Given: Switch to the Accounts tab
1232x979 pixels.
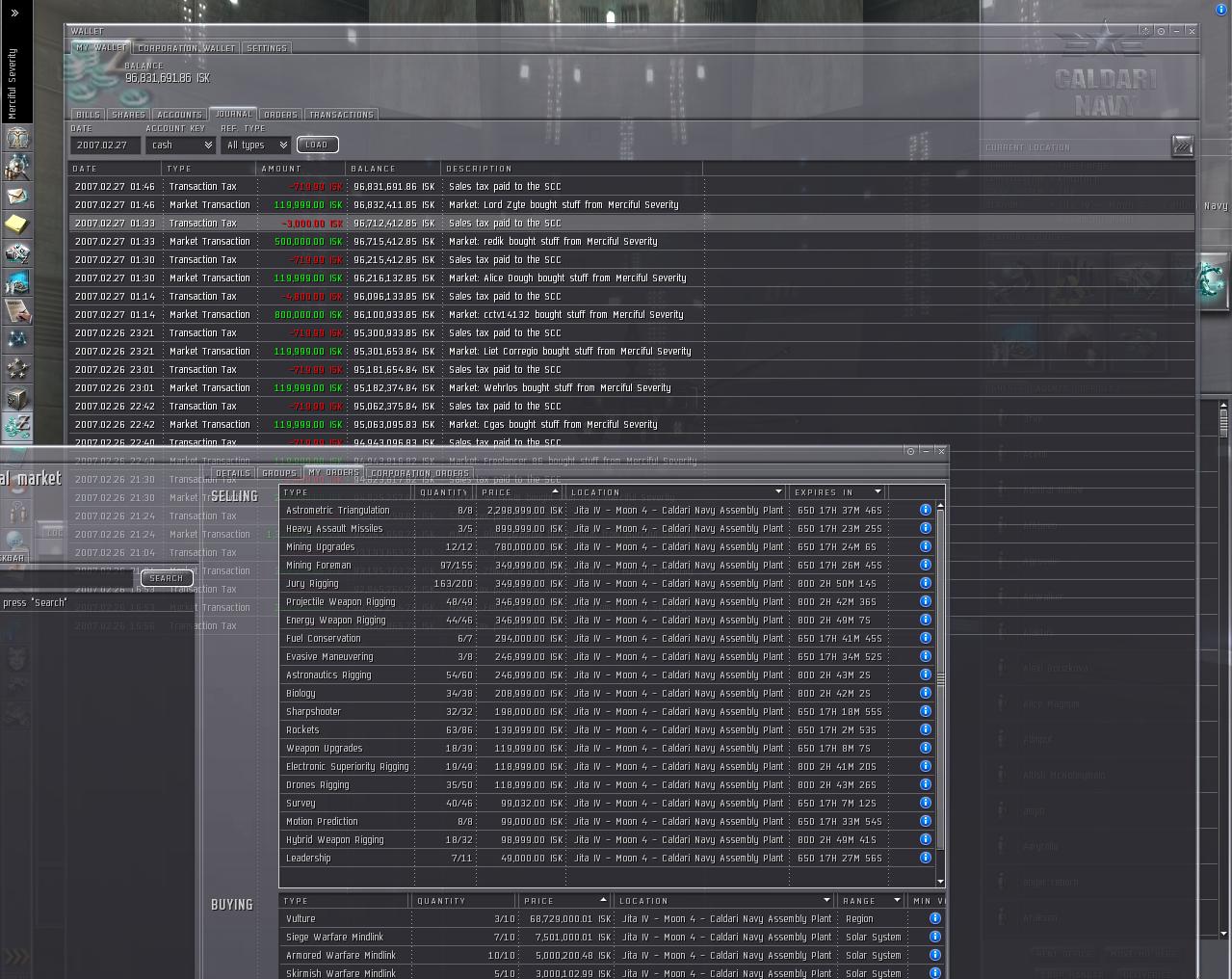Looking at the screenshot, I should (x=179, y=115).
